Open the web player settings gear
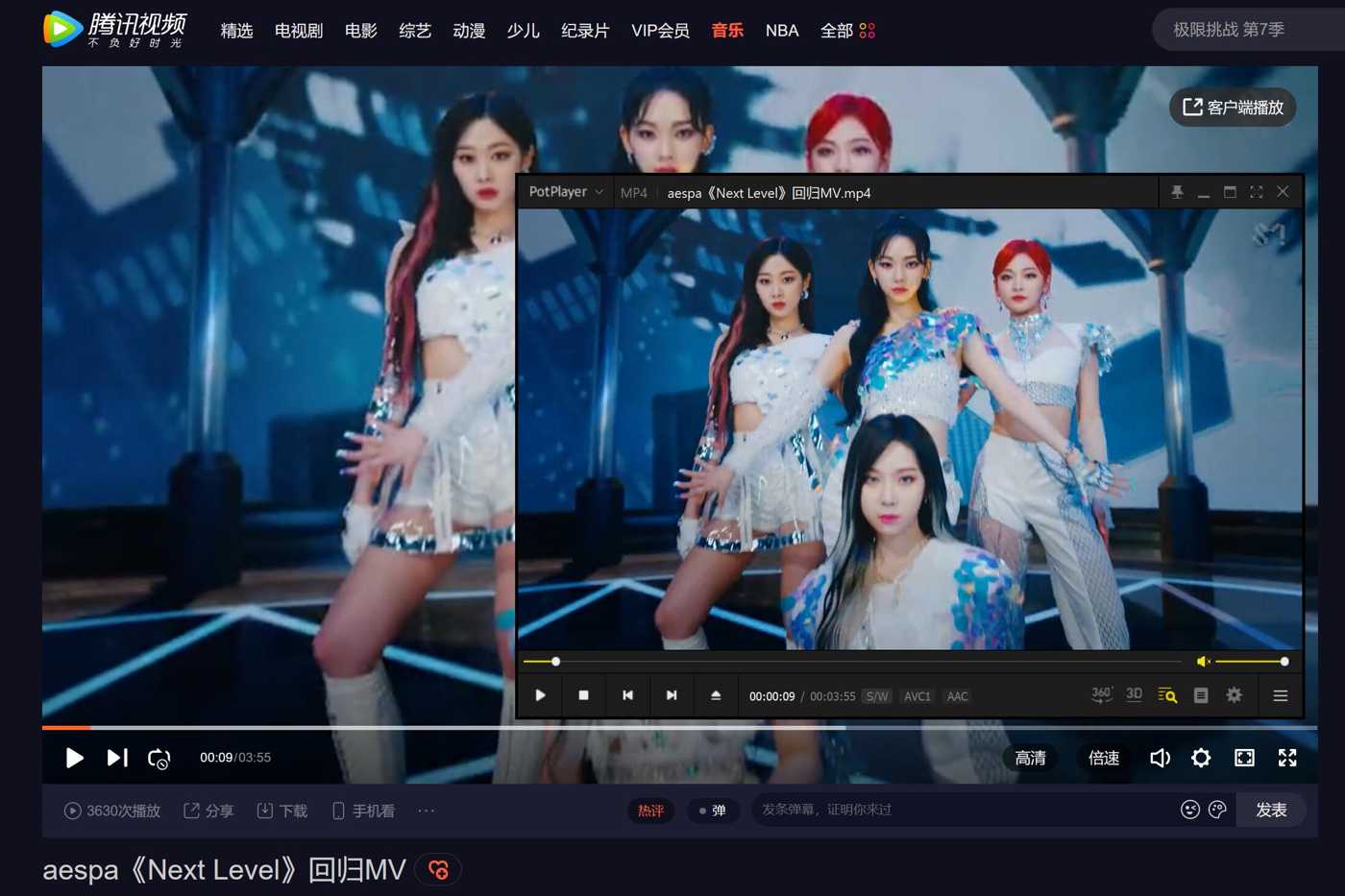This screenshot has width=1345, height=896. pos(1201,758)
